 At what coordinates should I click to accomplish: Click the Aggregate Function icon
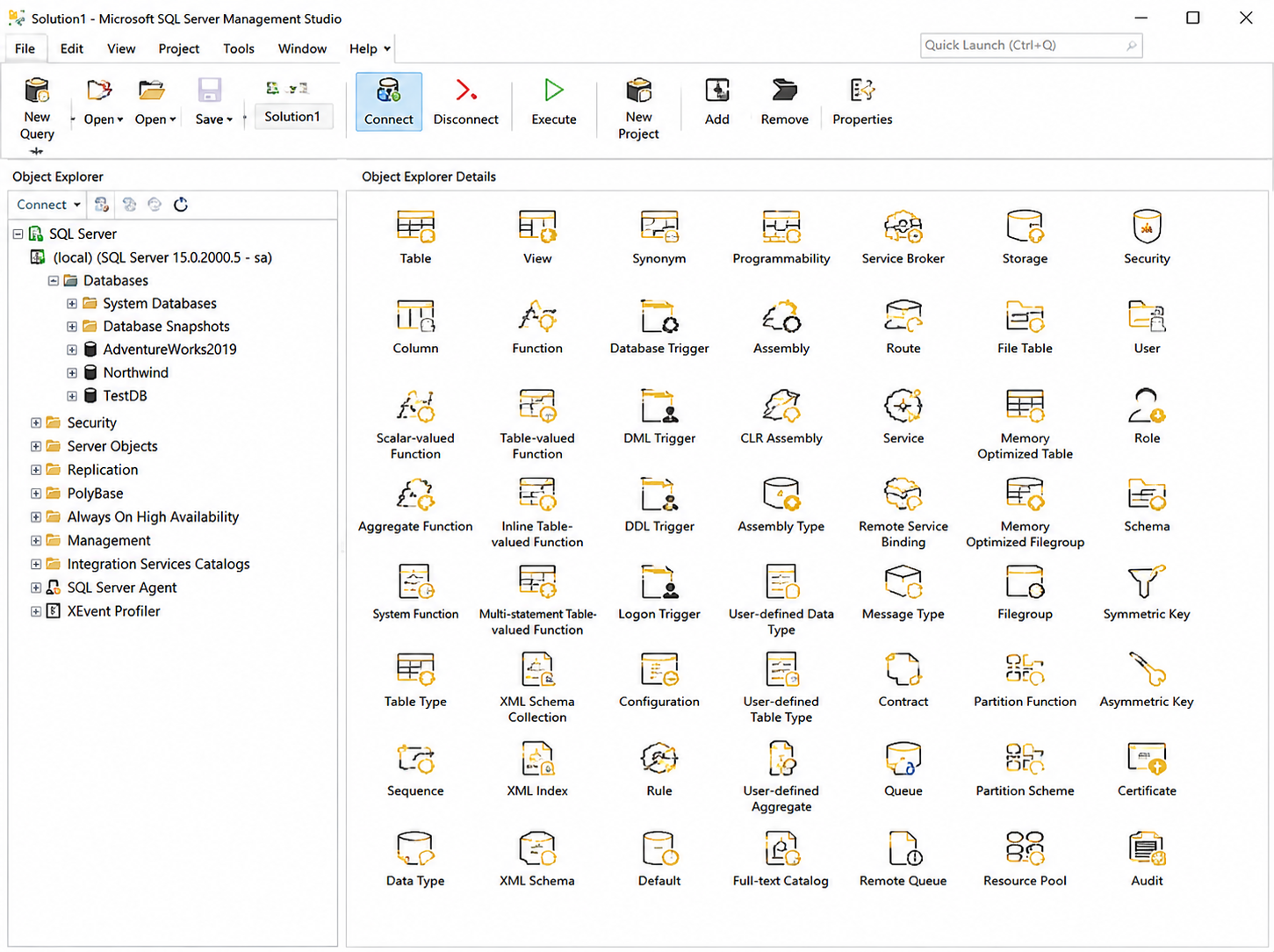415,494
